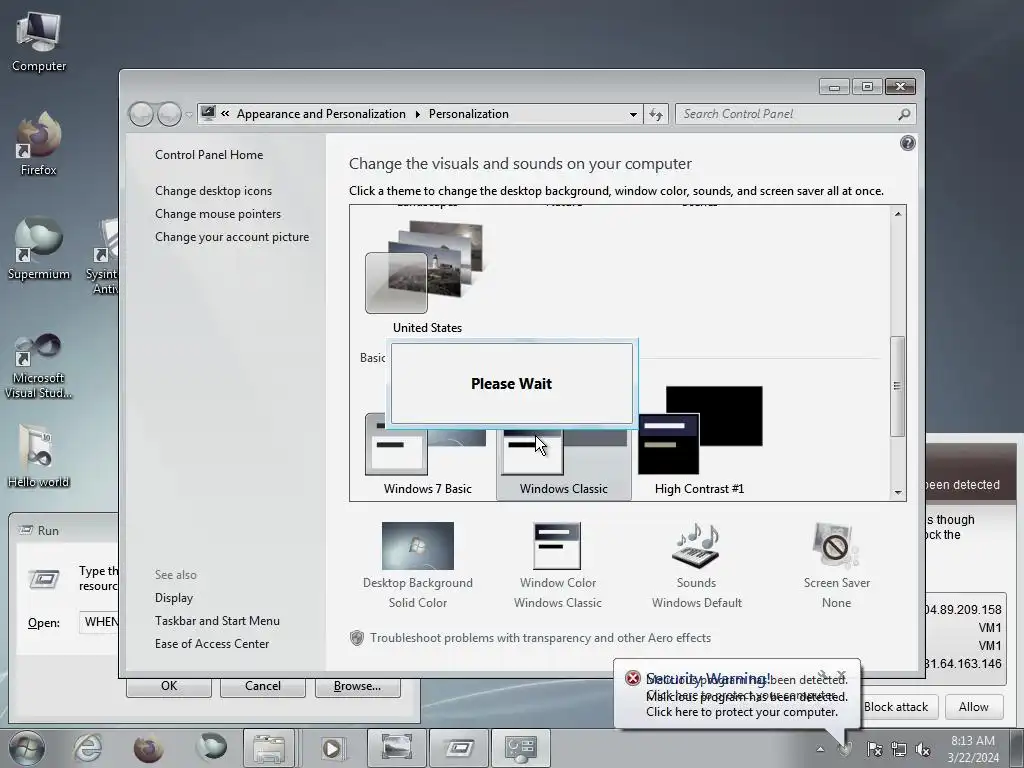Click the network tray icon
Image resolution: width=1024 pixels, height=768 pixels.
899,749
